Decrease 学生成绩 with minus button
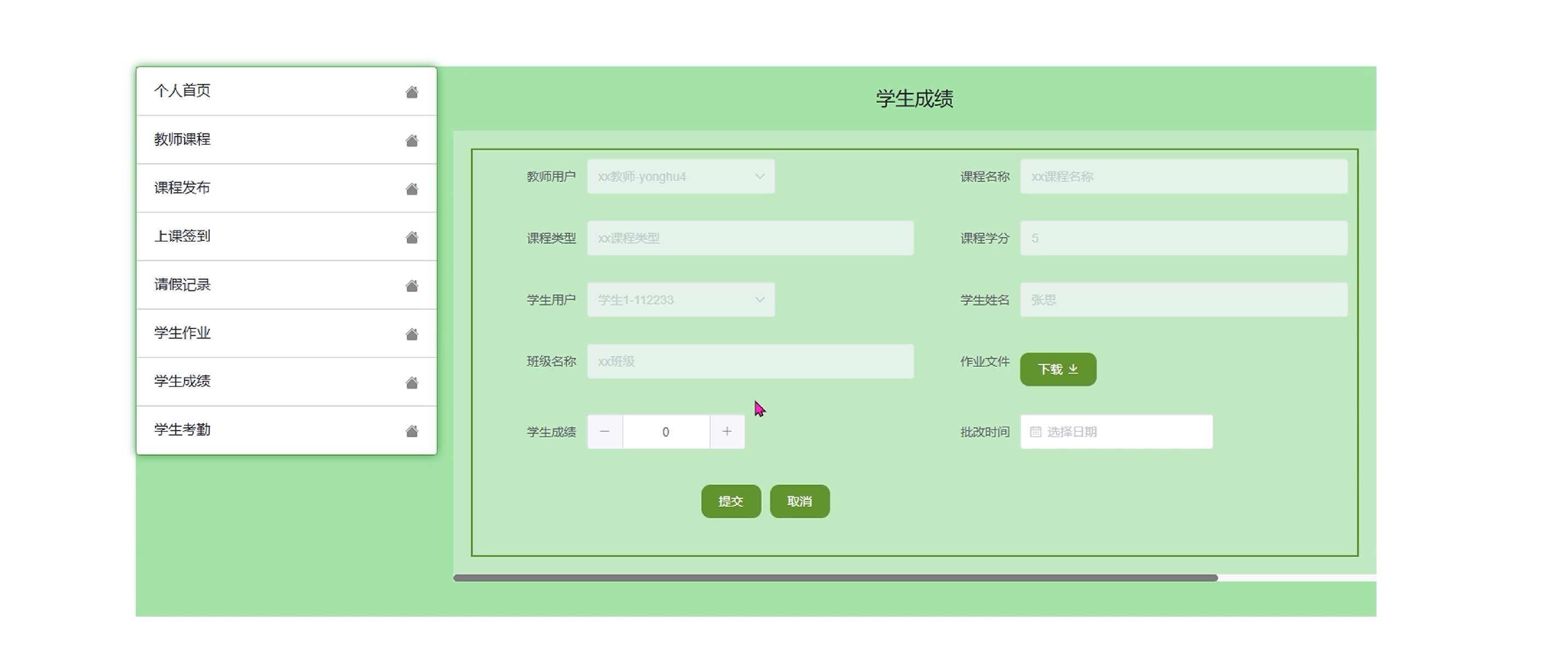 coord(604,432)
